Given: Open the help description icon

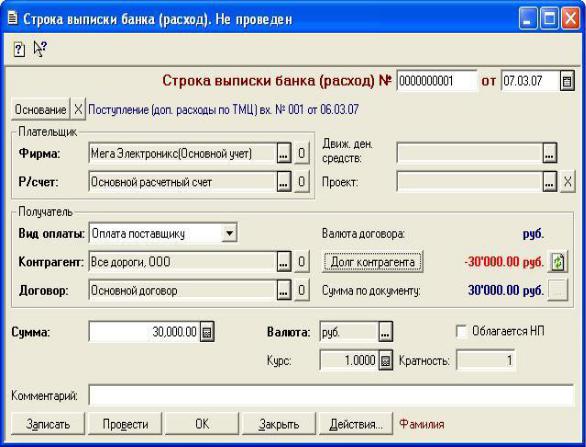Looking at the screenshot, I should 19,49.
